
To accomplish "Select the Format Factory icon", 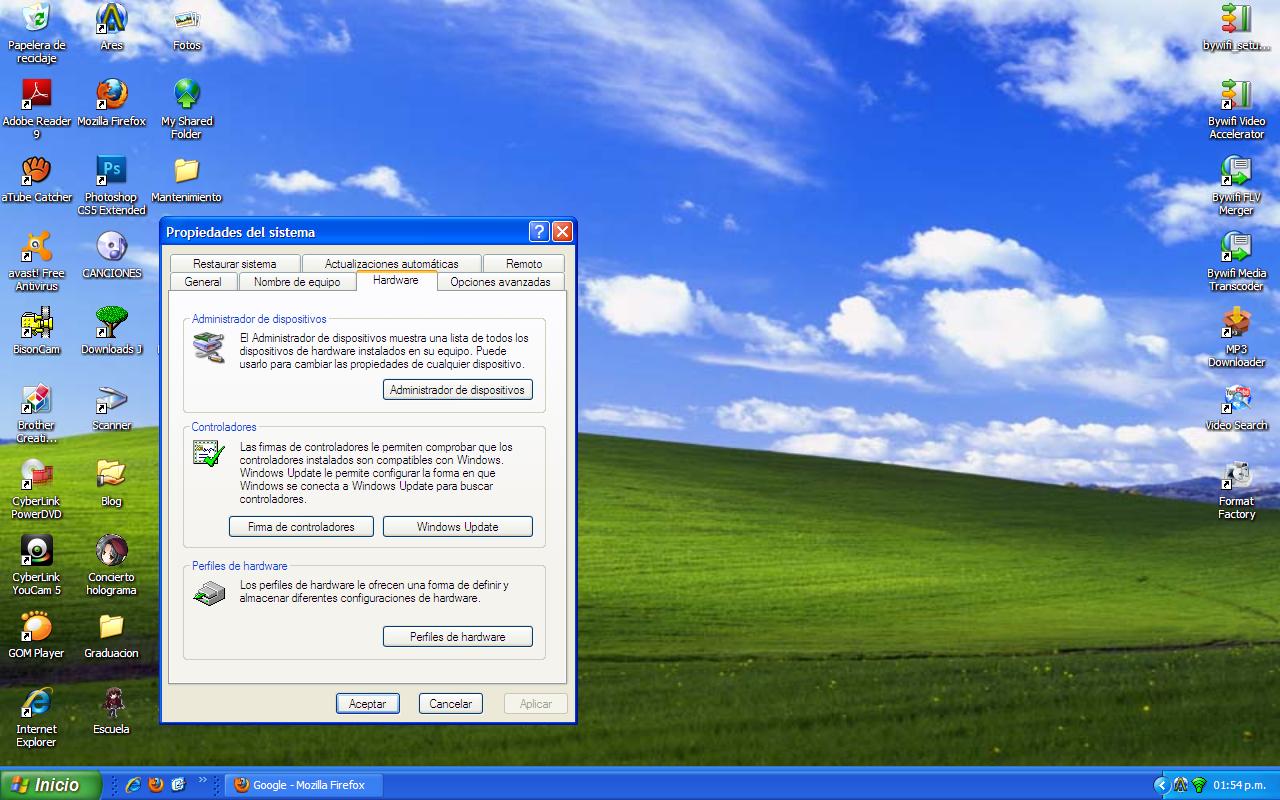I will 1236,489.
